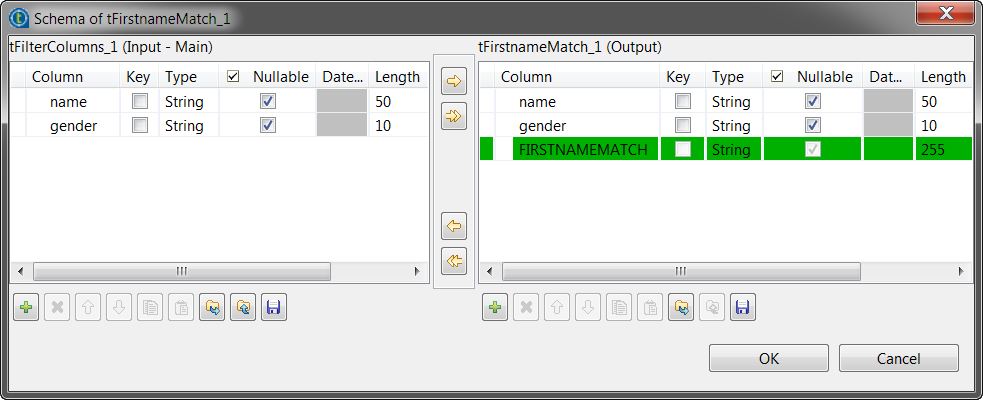Move column down in input panel
Viewport: 983px width, 400px height.
click(119, 307)
